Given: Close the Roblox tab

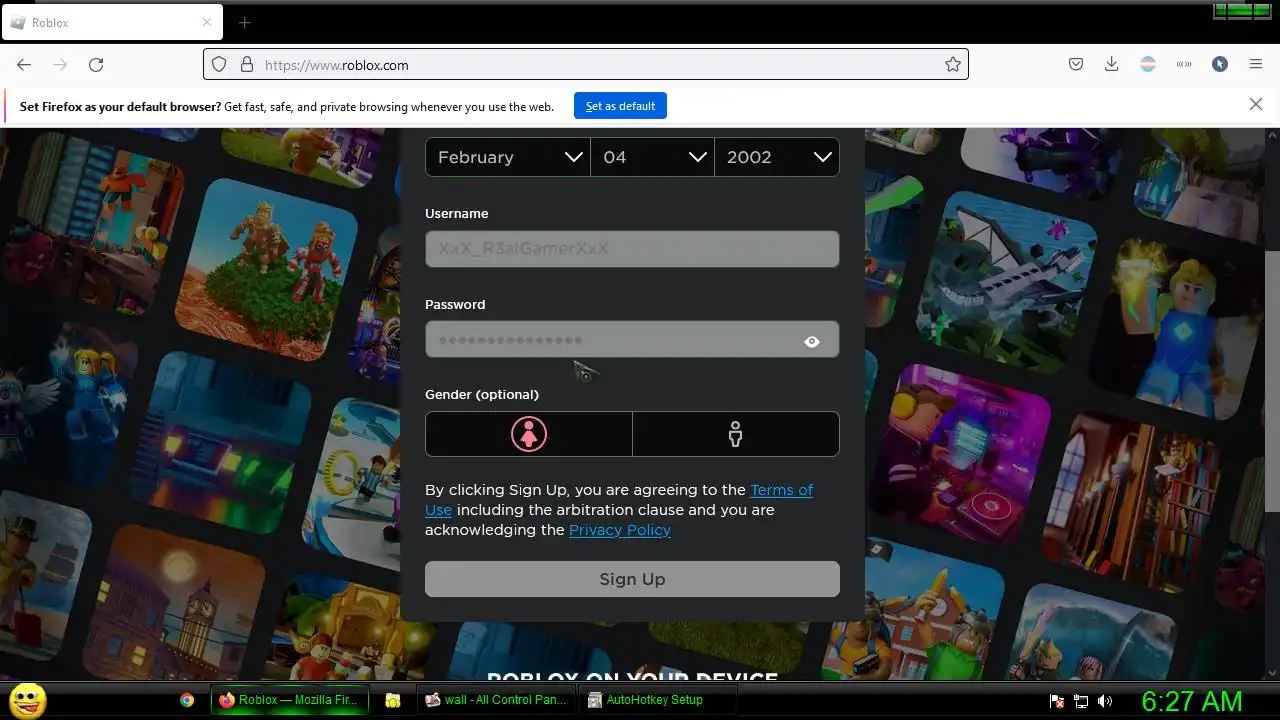Looking at the screenshot, I should pos(207,22).
